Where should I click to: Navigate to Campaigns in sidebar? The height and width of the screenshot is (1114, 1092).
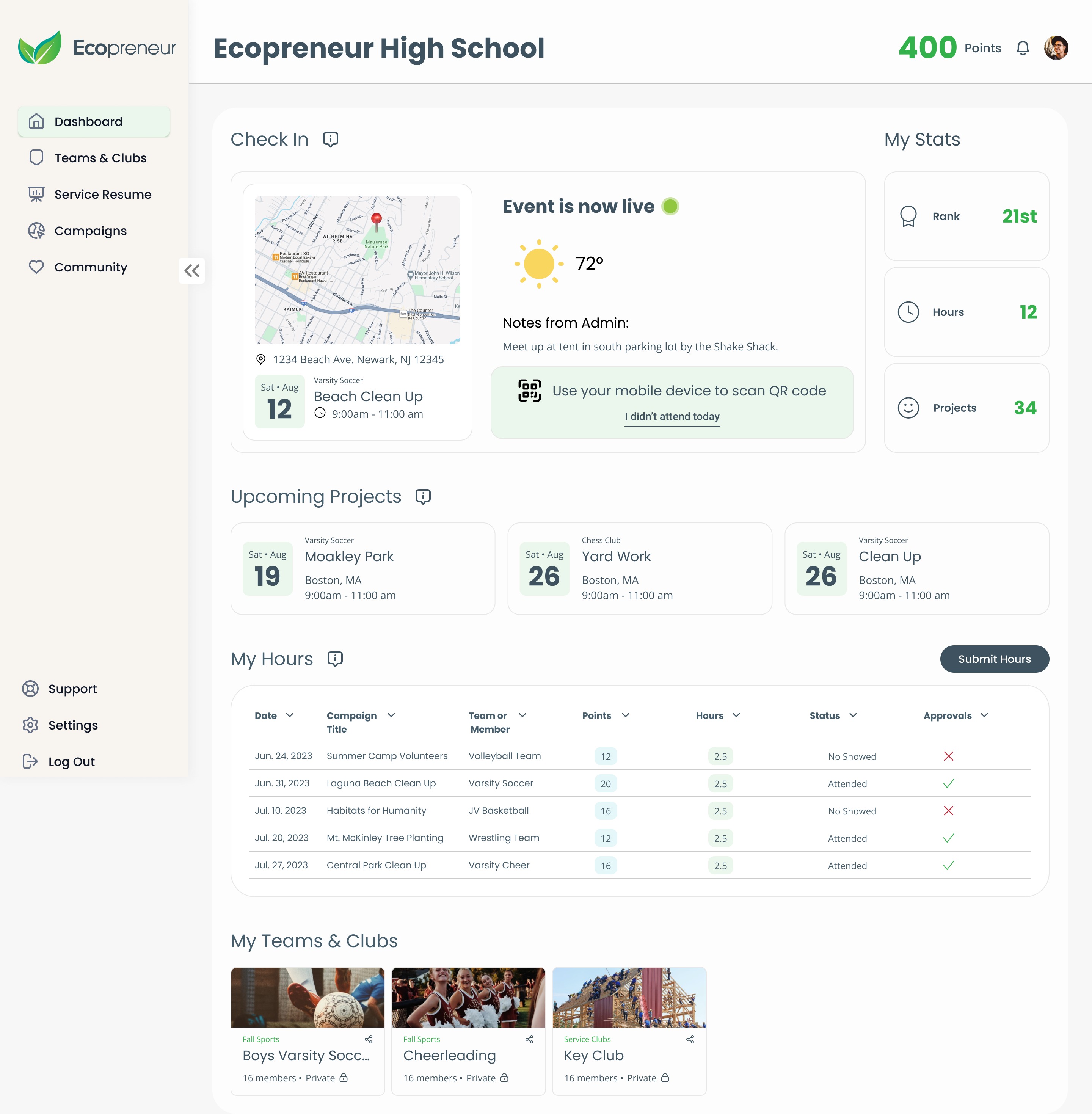[x=91, y=231]
